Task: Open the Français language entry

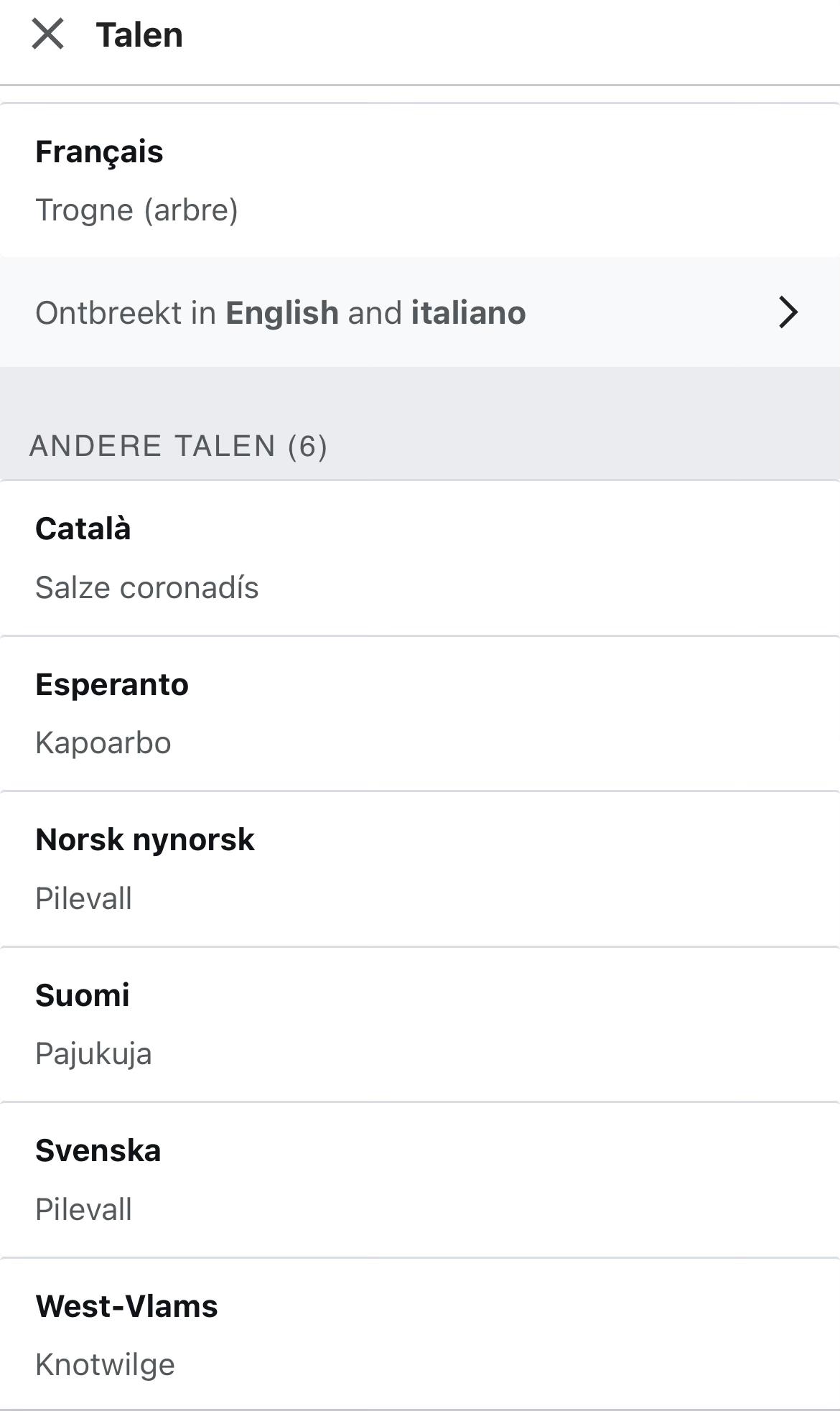Action: click(99, 152)
